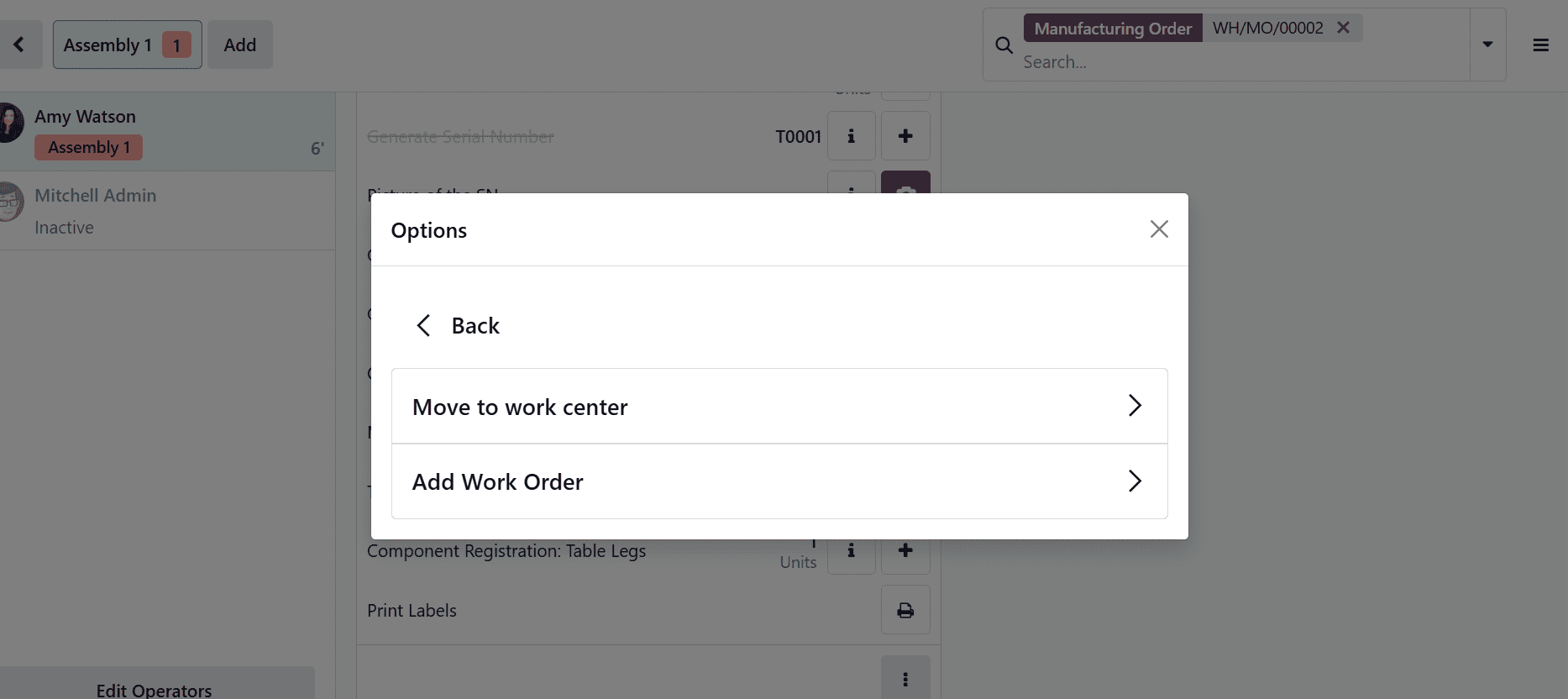The width and height of the screenshot is (1568, 699).
Task: Click the printer icon for Print Labels
Action: 905,610
